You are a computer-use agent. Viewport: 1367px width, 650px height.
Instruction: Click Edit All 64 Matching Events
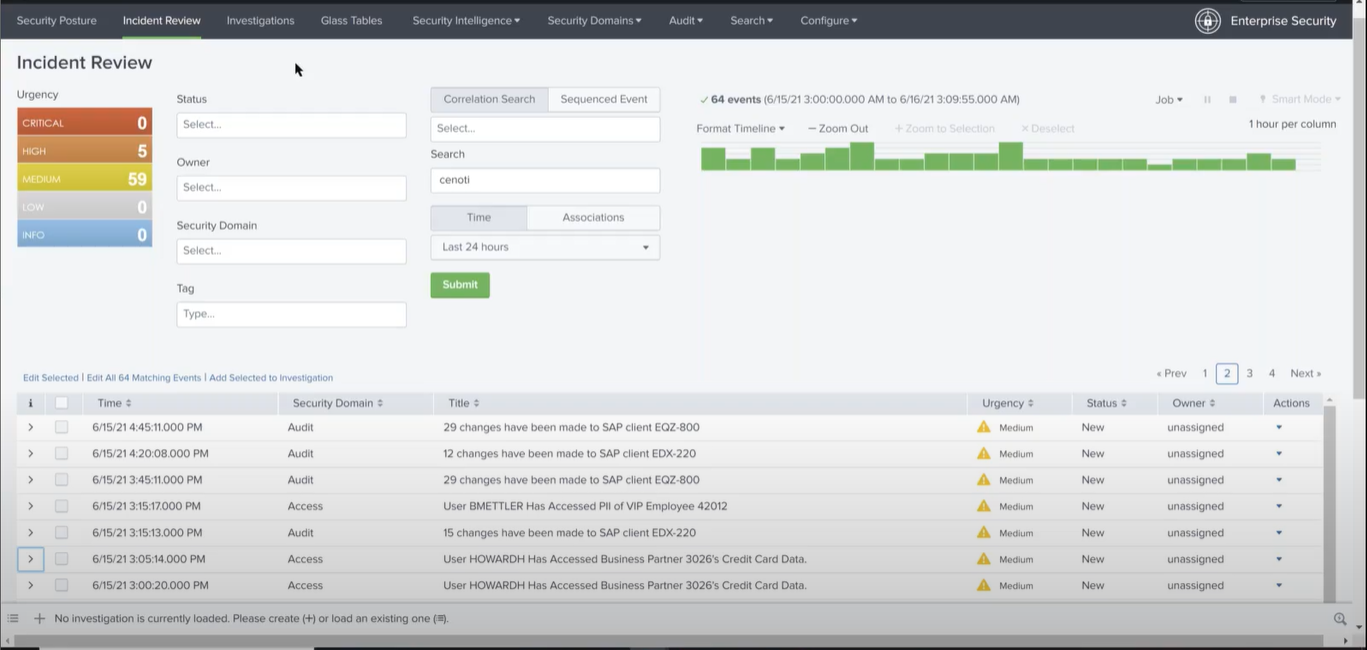[x=144, y=378]
